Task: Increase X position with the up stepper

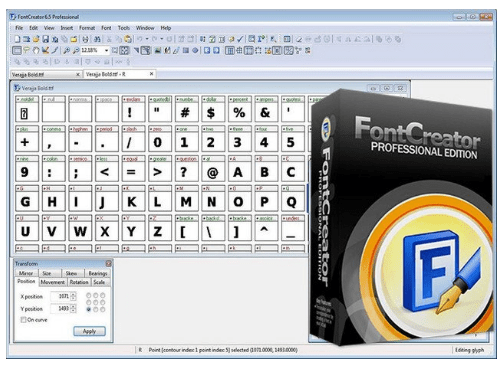Action: click(x=73, y=294)
